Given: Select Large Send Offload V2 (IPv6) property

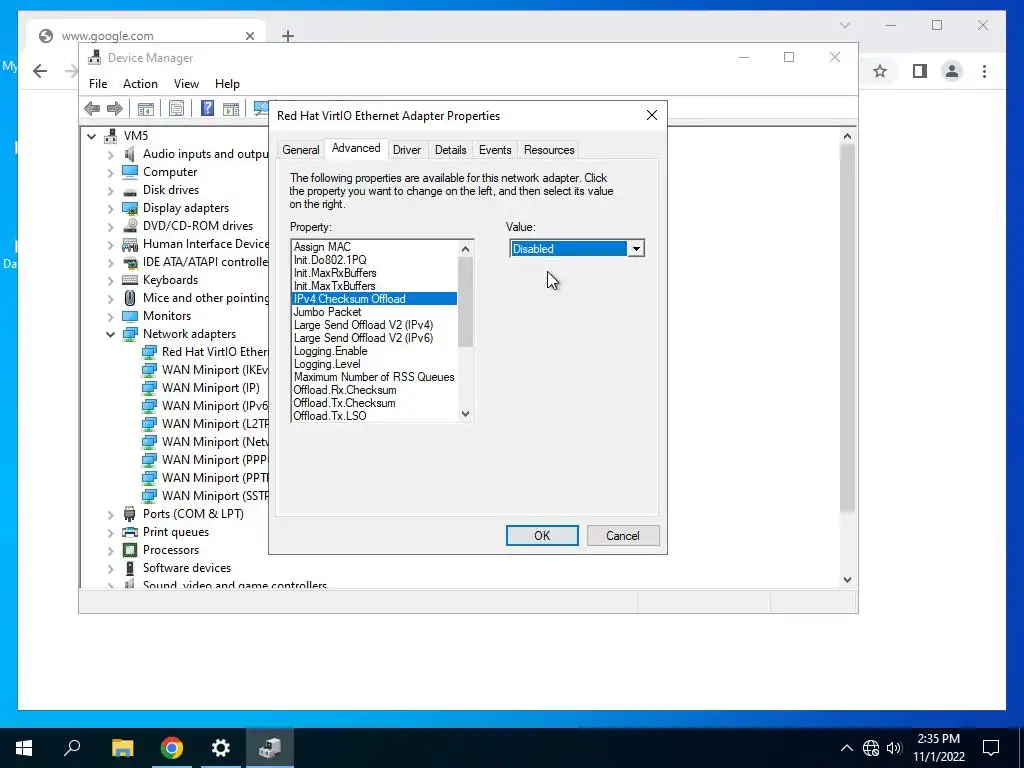Looking at the screenshot, I should [x=374, y=338].
